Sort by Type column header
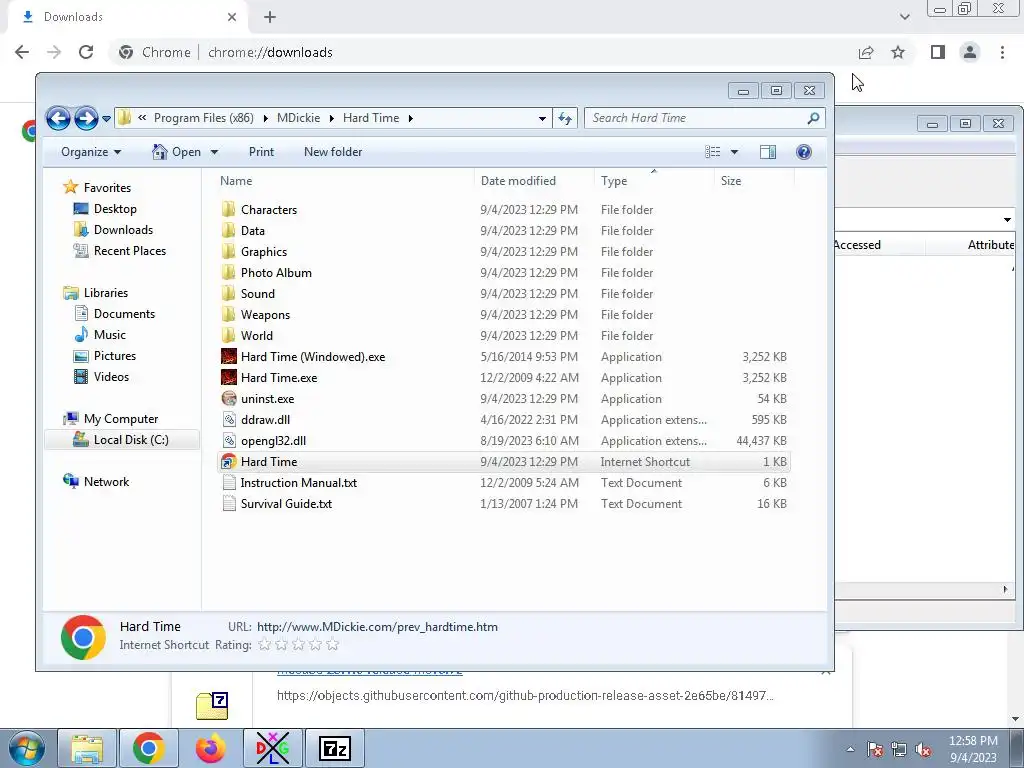This screenshot has height=768, width=1024. tap(614, 181)
